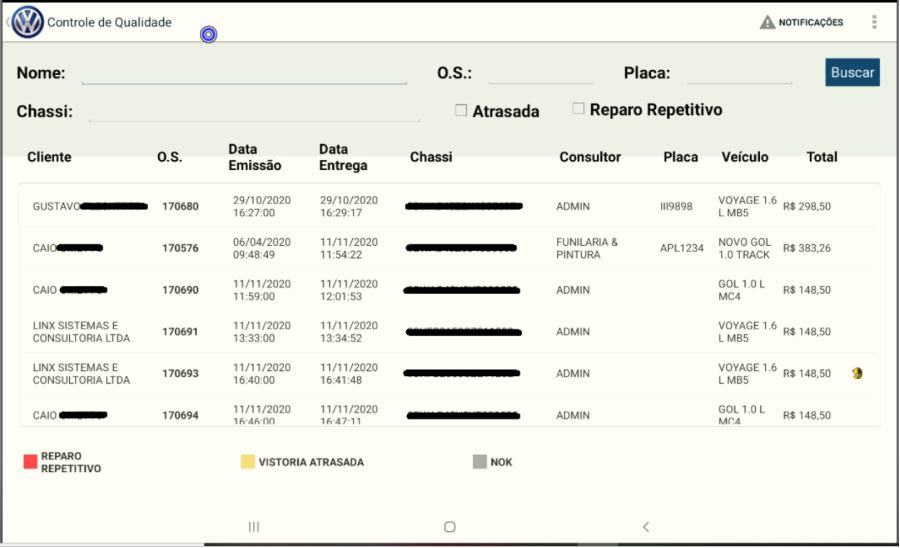Select order 170576 Novo Gol row
Image resolution: width=900 pixels, height=548 pixels.
(x=449, y=248)
